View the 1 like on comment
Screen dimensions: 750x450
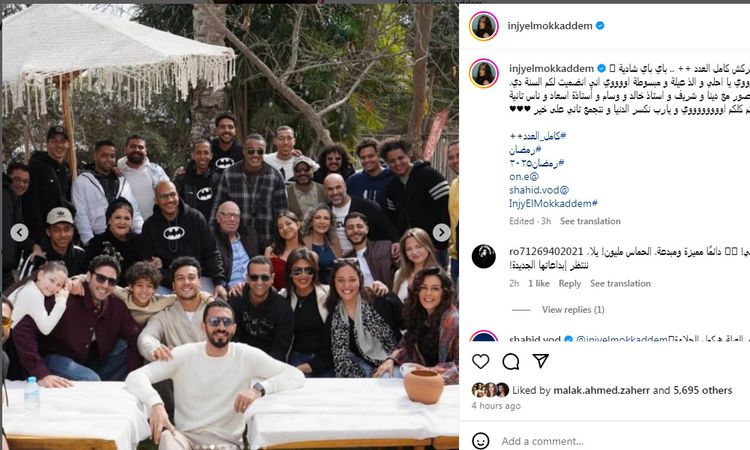539,284
